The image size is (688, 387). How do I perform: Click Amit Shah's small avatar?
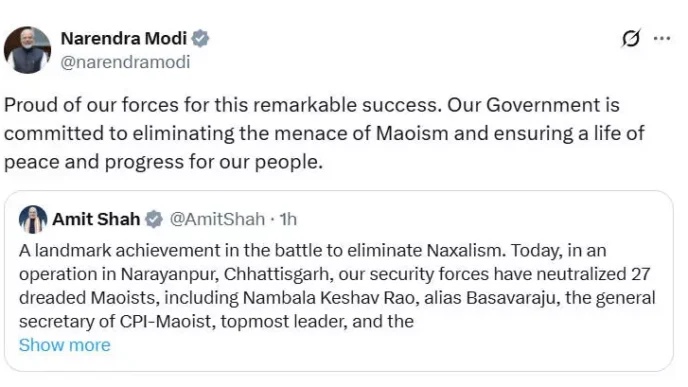point(33,219)
